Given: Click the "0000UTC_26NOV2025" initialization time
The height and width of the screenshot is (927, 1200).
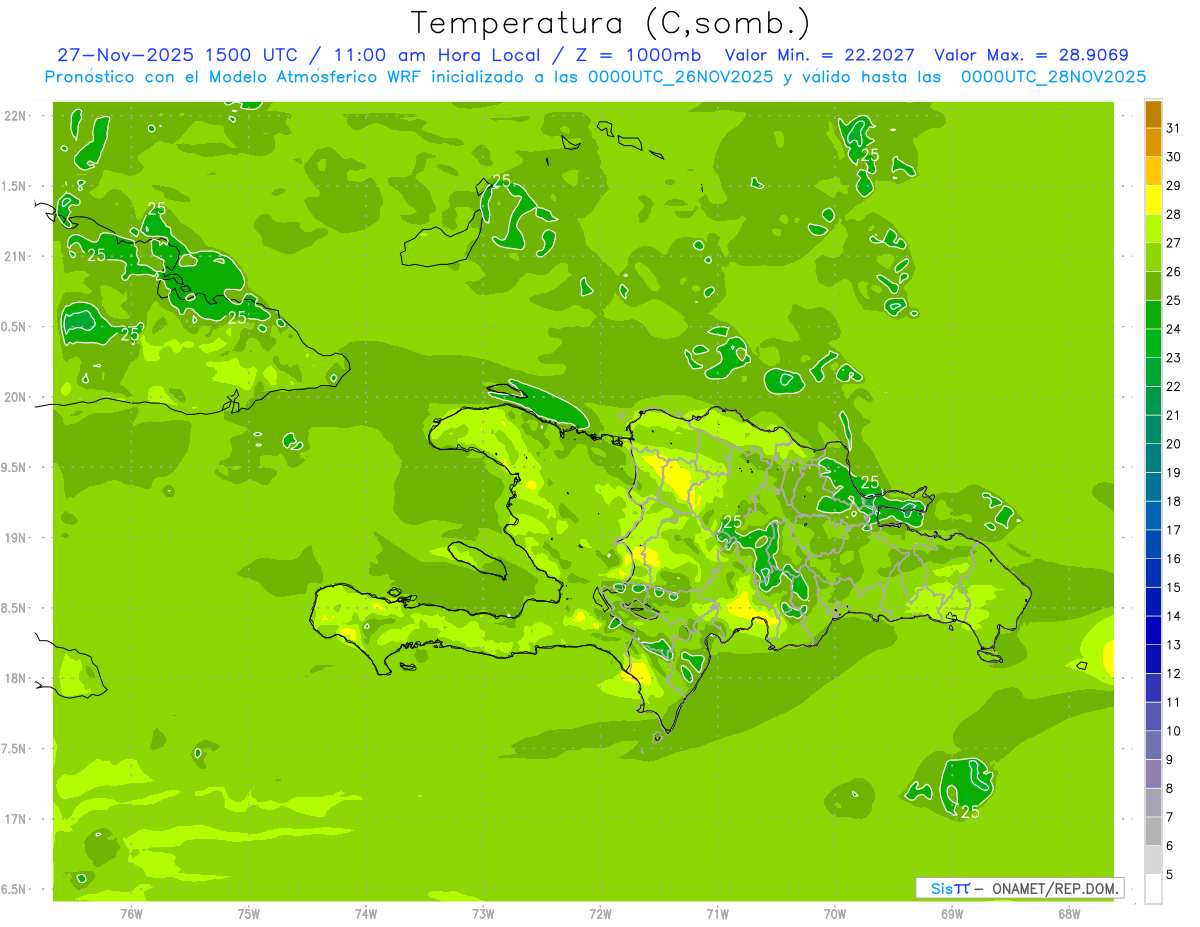Looking at the screenshot, I should [x=680, y=77].
